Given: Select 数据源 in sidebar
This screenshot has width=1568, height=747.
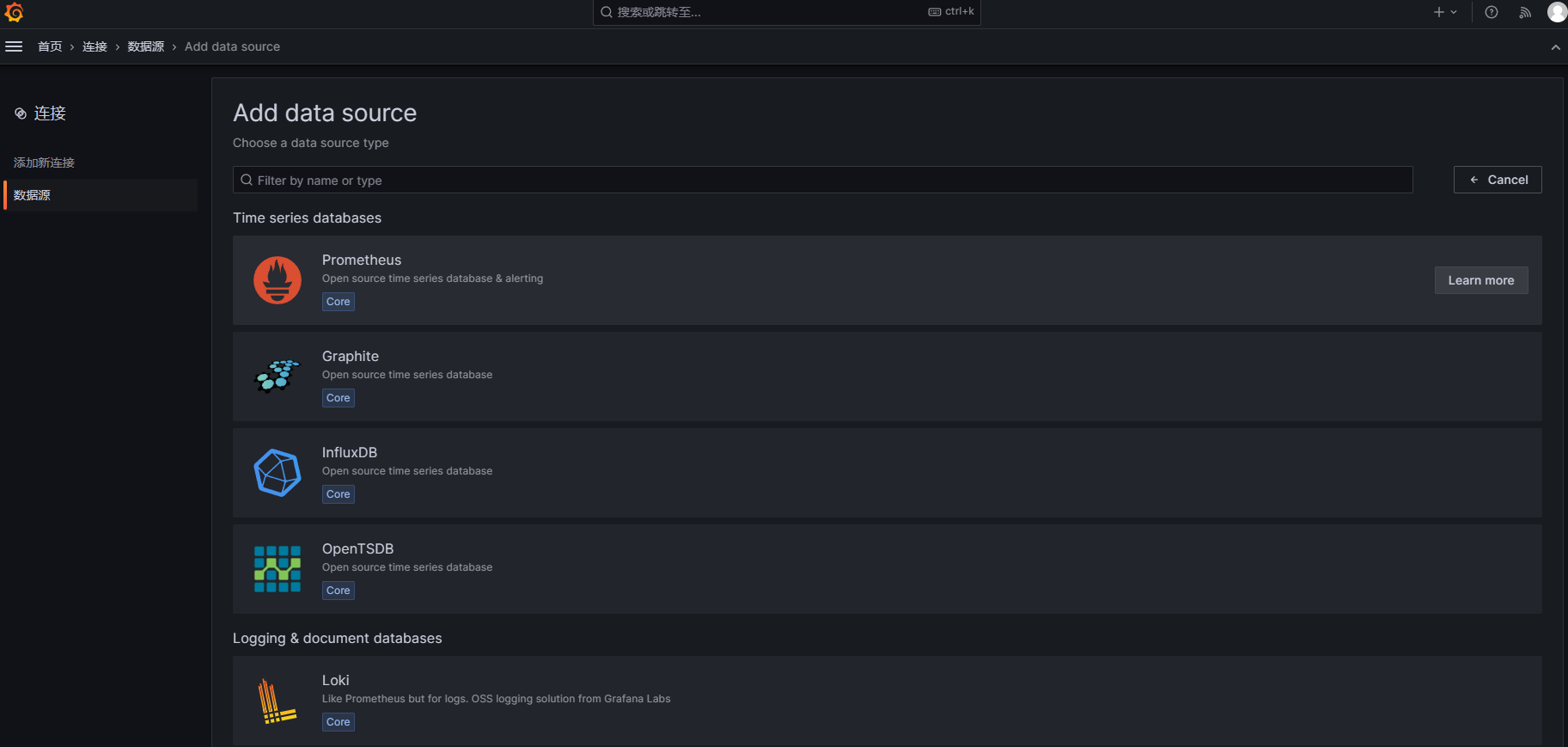Looking at the screenshot, I should [x=101, y=195].
